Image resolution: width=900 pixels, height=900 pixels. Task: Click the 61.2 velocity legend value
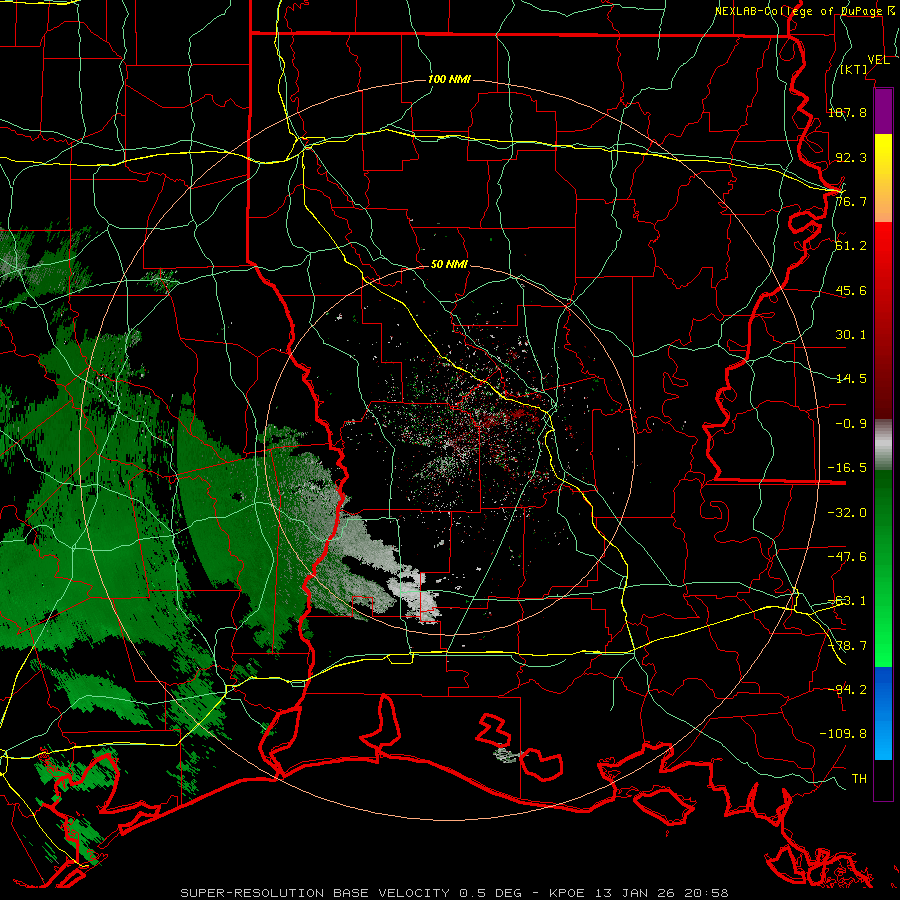point(851,246)
